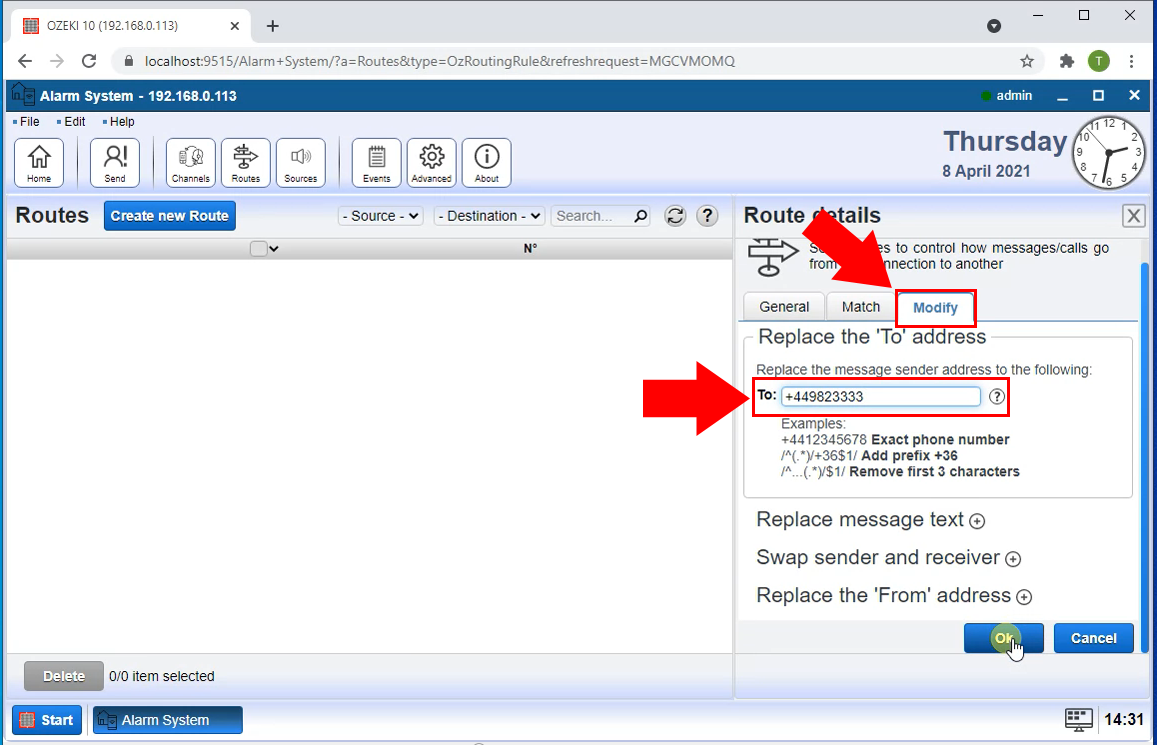Screen dimensions: 1157x745
Task: Switch to the General tab
Action: (784, 307)
